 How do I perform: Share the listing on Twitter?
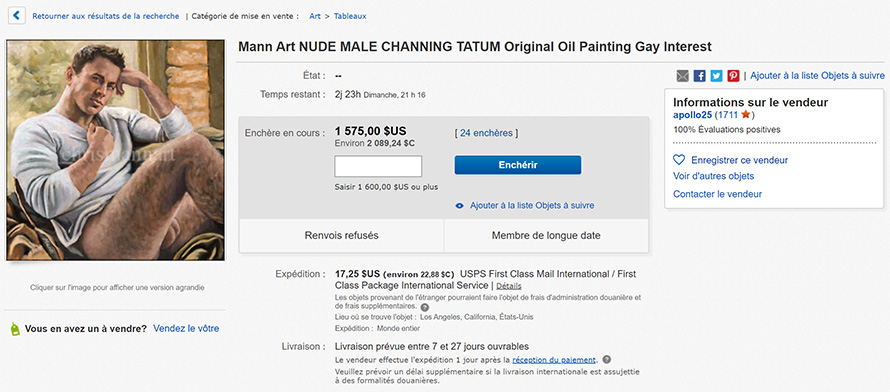tap(717, 76)
